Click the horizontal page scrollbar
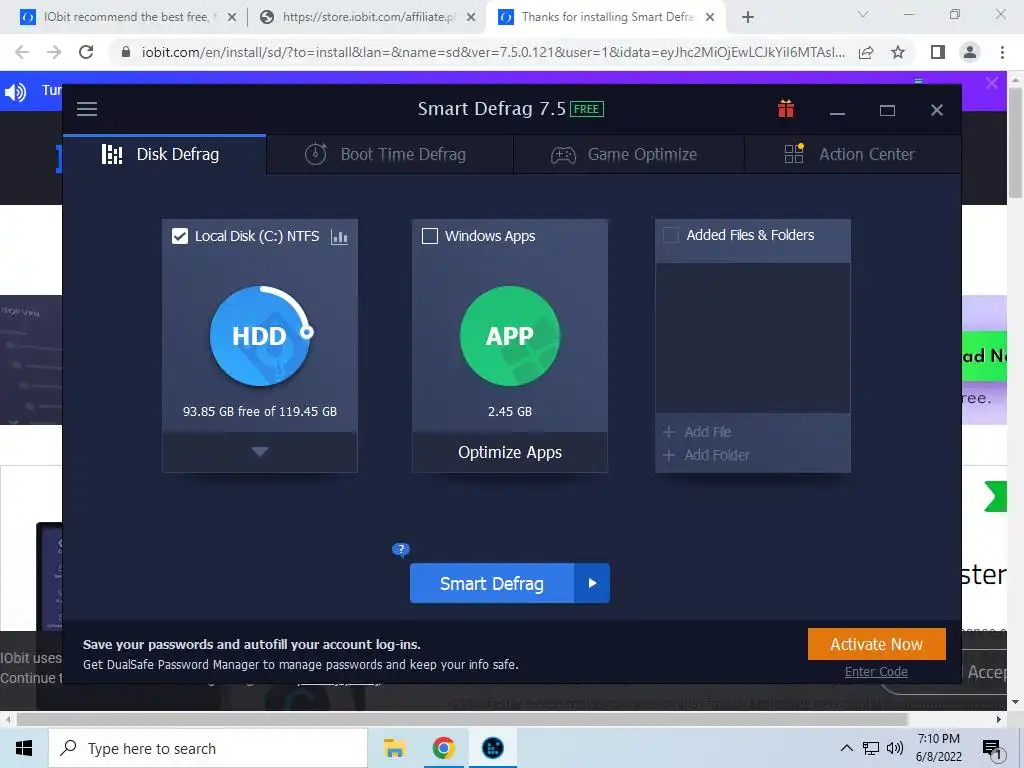This screenshot has width=1024, height=768. pos(462,719)
